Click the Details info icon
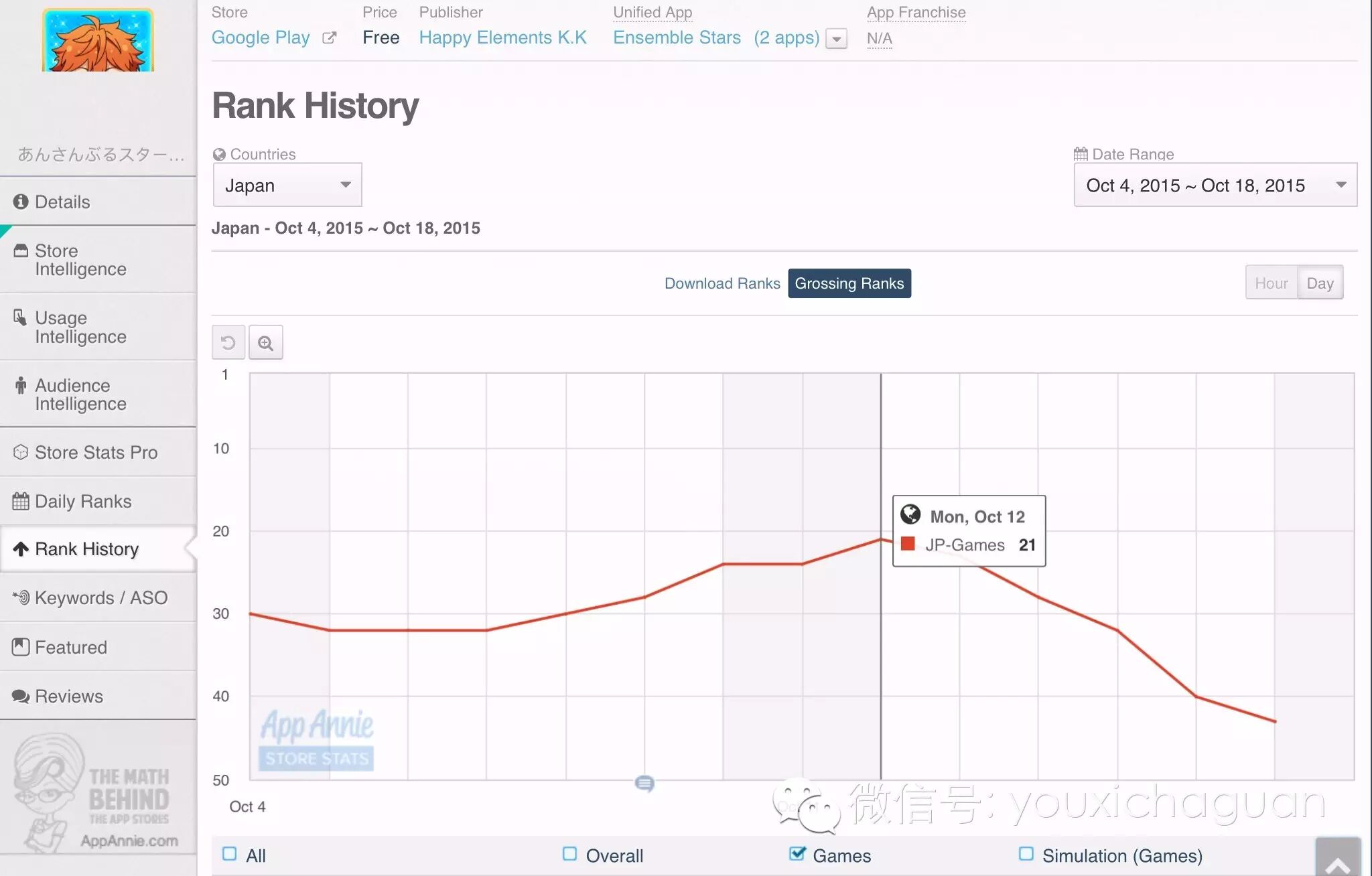Image resolution: width=1372 pixels, height=876 pixels. pos(21,202)
